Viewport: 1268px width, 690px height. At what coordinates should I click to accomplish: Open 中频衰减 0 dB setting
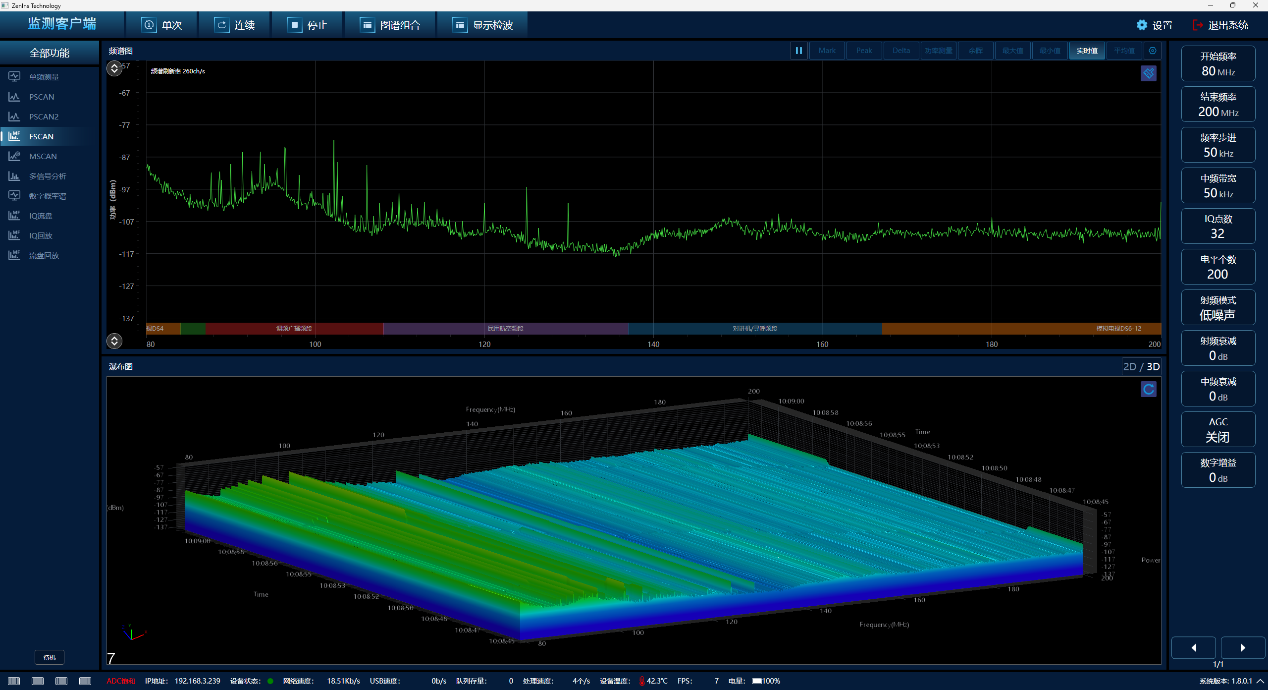(x=1217, y=389)
